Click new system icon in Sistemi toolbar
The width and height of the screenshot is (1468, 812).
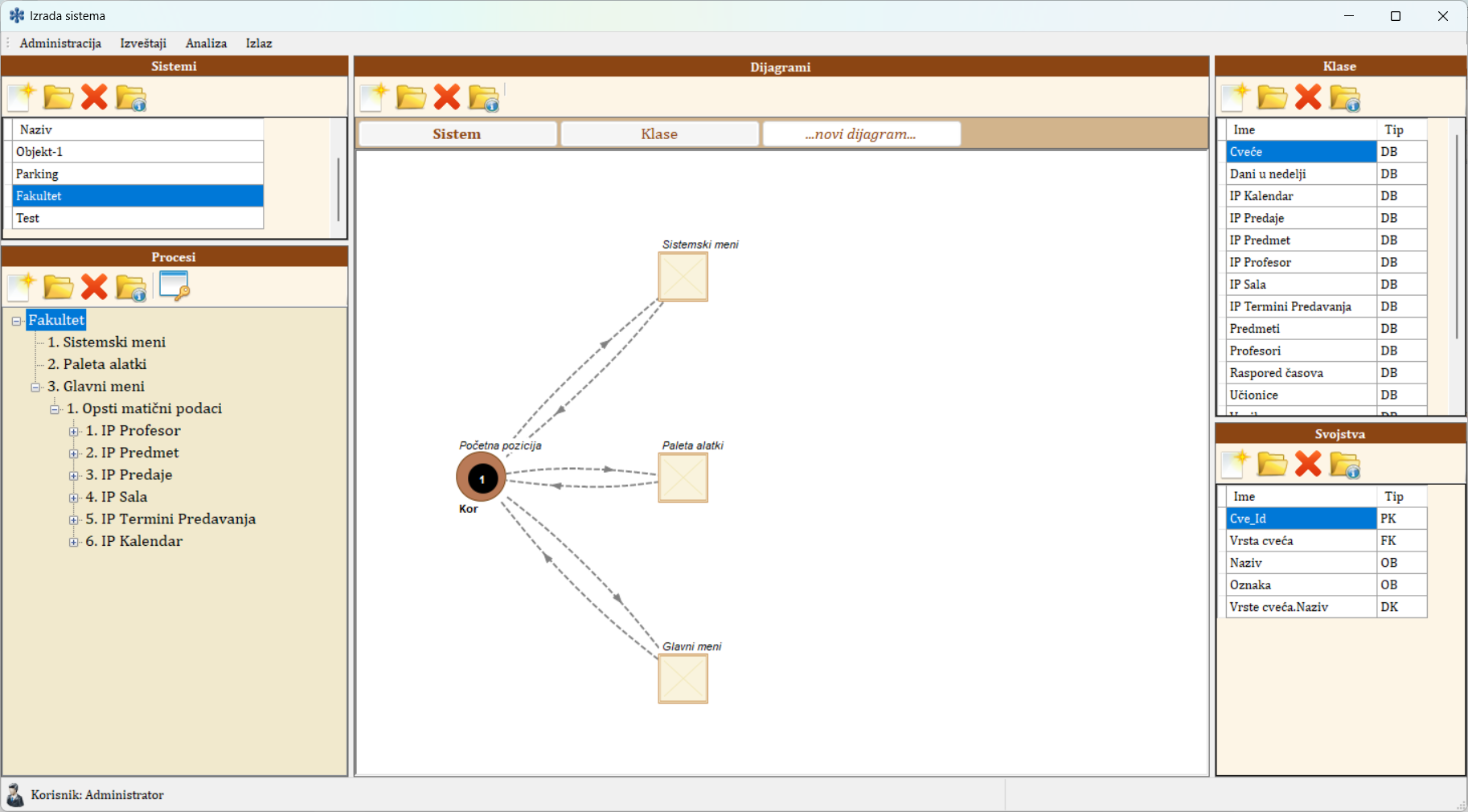pyautogui.click(x=22, y=97)
